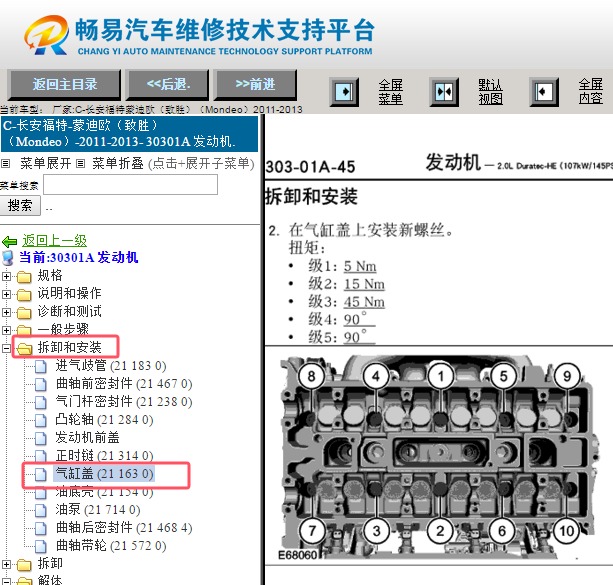Expand the 一般步骤 folder node
This screenshot has height=585, width=613.
6,330
